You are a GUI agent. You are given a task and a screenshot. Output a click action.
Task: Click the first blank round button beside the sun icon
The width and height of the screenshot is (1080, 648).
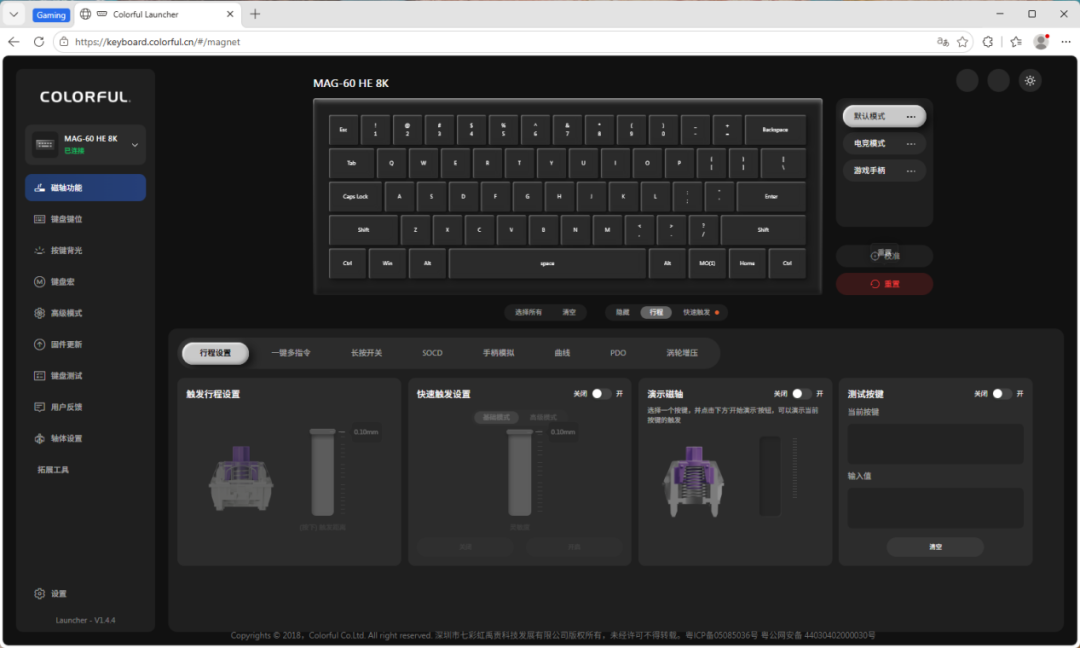967,81
